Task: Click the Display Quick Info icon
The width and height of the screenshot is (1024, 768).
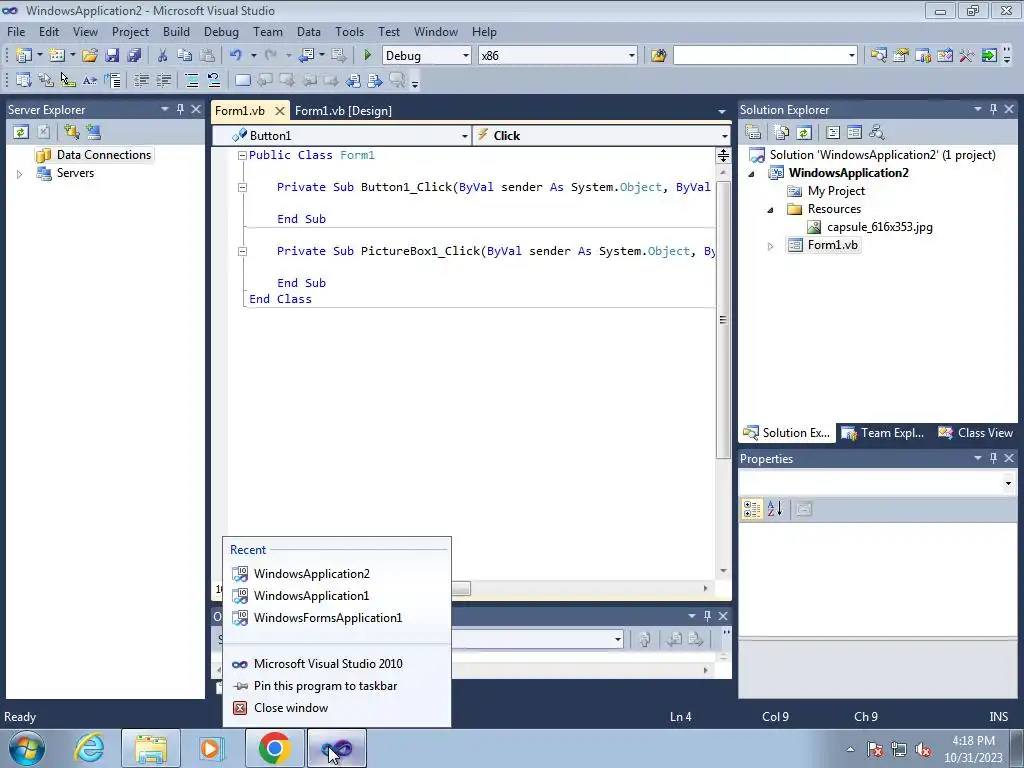Action: pos(67,80)
